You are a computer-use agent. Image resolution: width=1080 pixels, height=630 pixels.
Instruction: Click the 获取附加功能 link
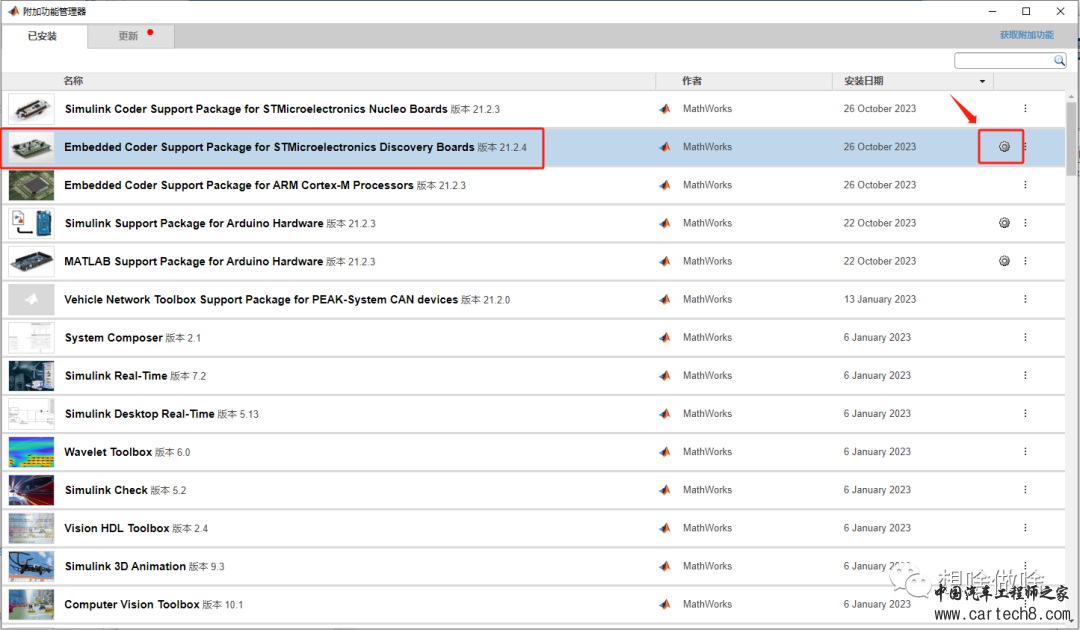[x=1026, y=35]
